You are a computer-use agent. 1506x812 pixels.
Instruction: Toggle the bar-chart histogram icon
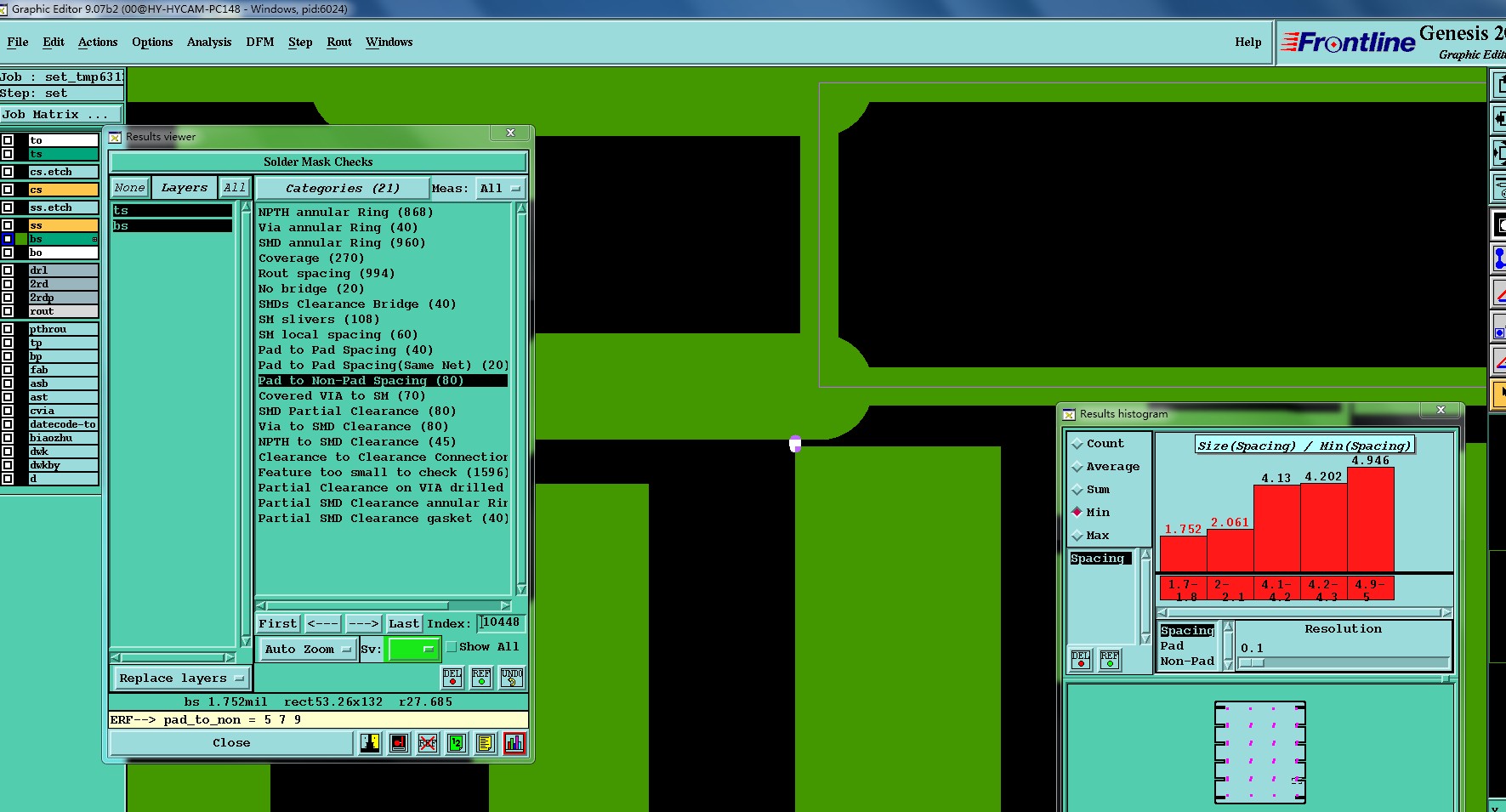coord(514,743)
